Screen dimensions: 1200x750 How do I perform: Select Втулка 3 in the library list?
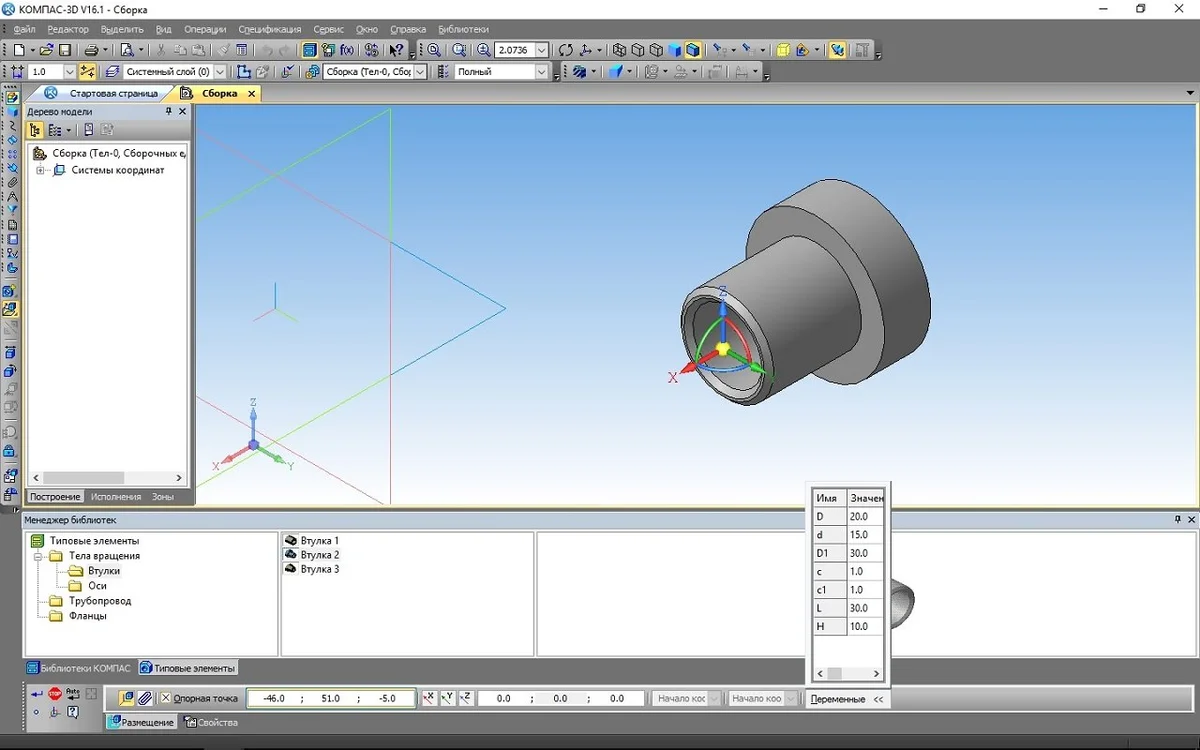(320, 569)
